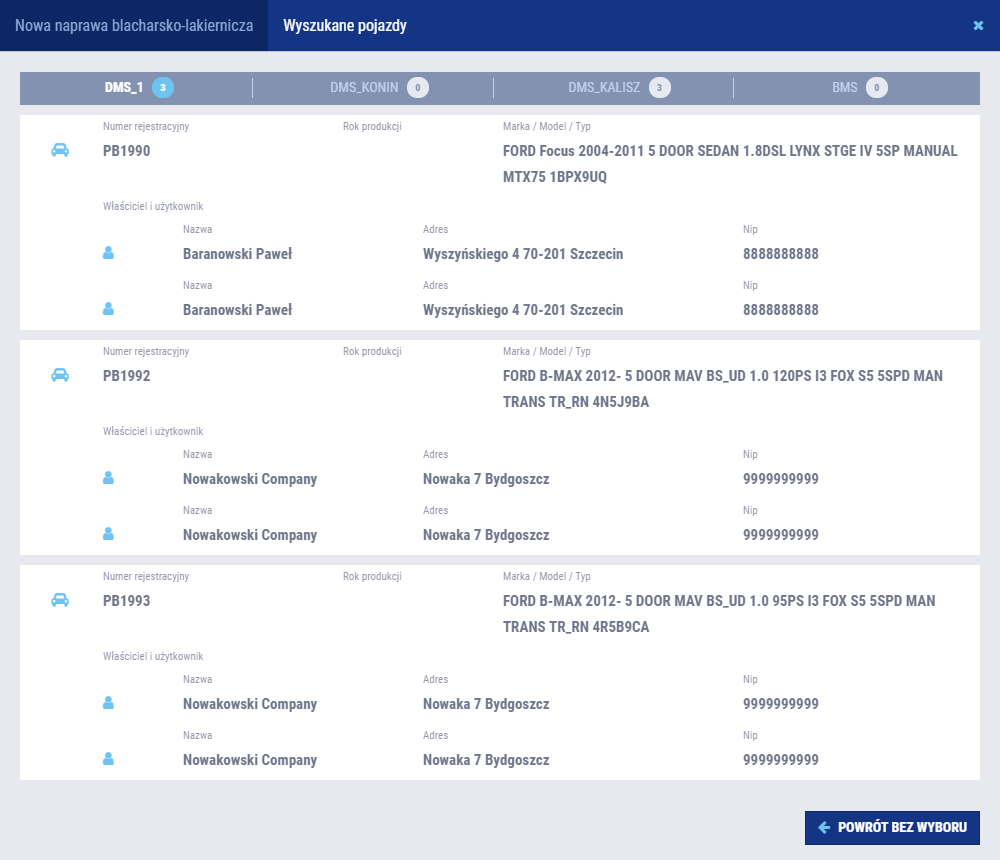Screen dimensions: 1000x860
Task: Switch to the BMS tab
Action: (845, 88)
